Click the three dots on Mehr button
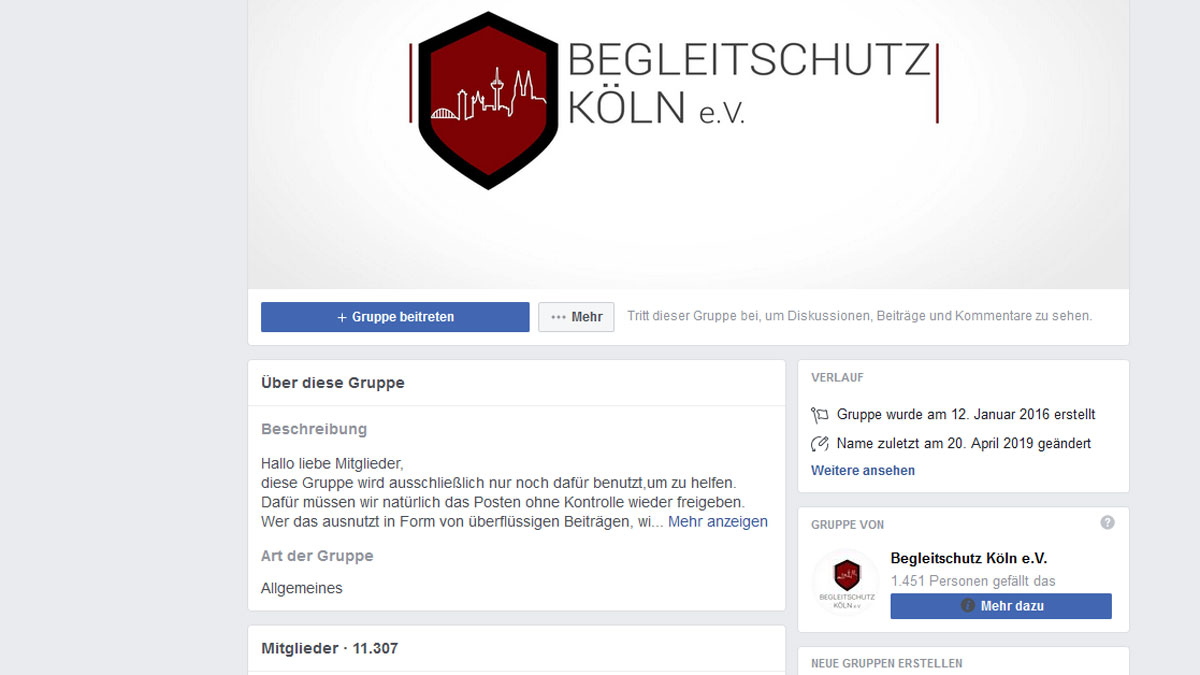 click(558, 317)
